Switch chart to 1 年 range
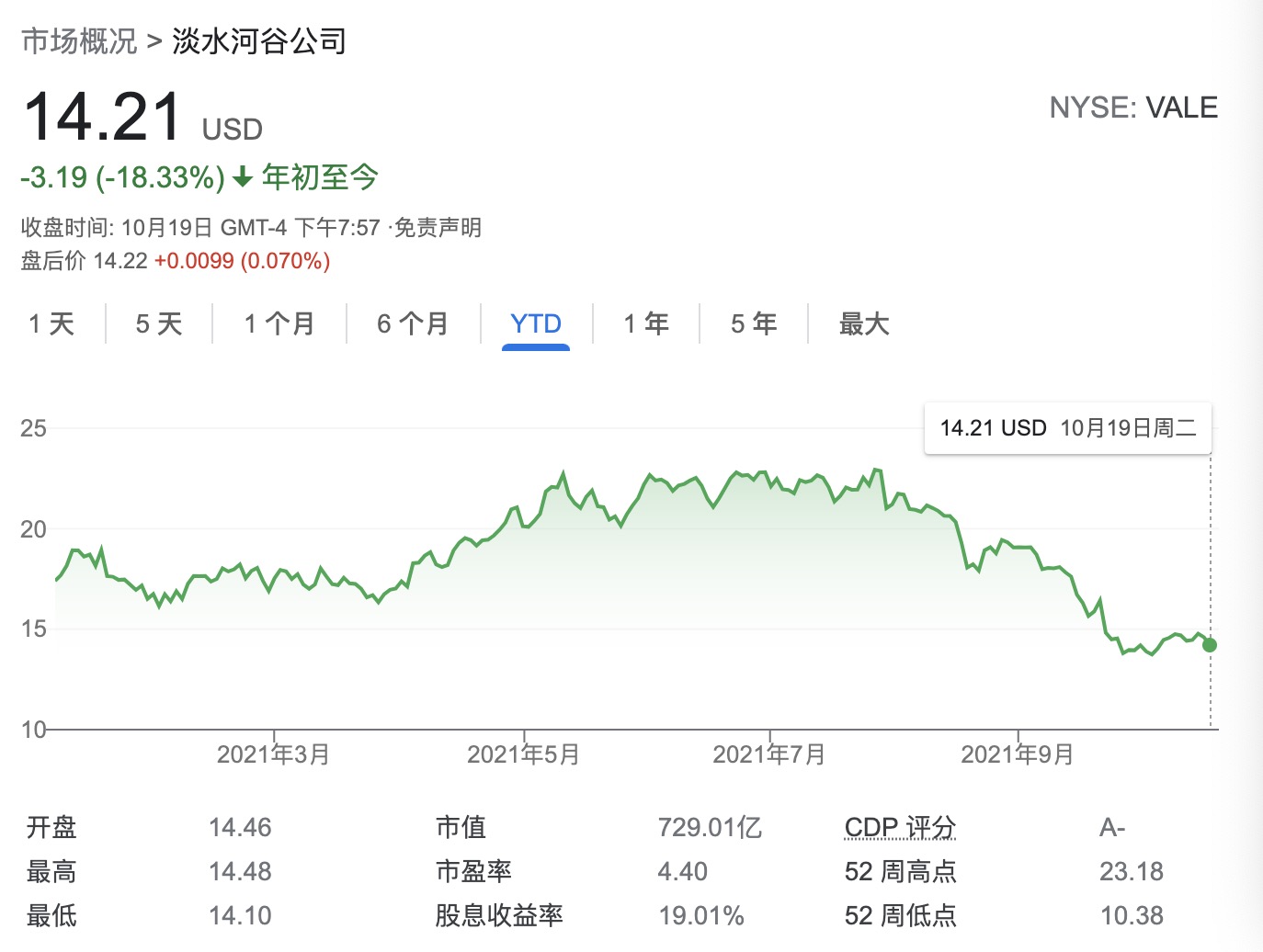 646,323
